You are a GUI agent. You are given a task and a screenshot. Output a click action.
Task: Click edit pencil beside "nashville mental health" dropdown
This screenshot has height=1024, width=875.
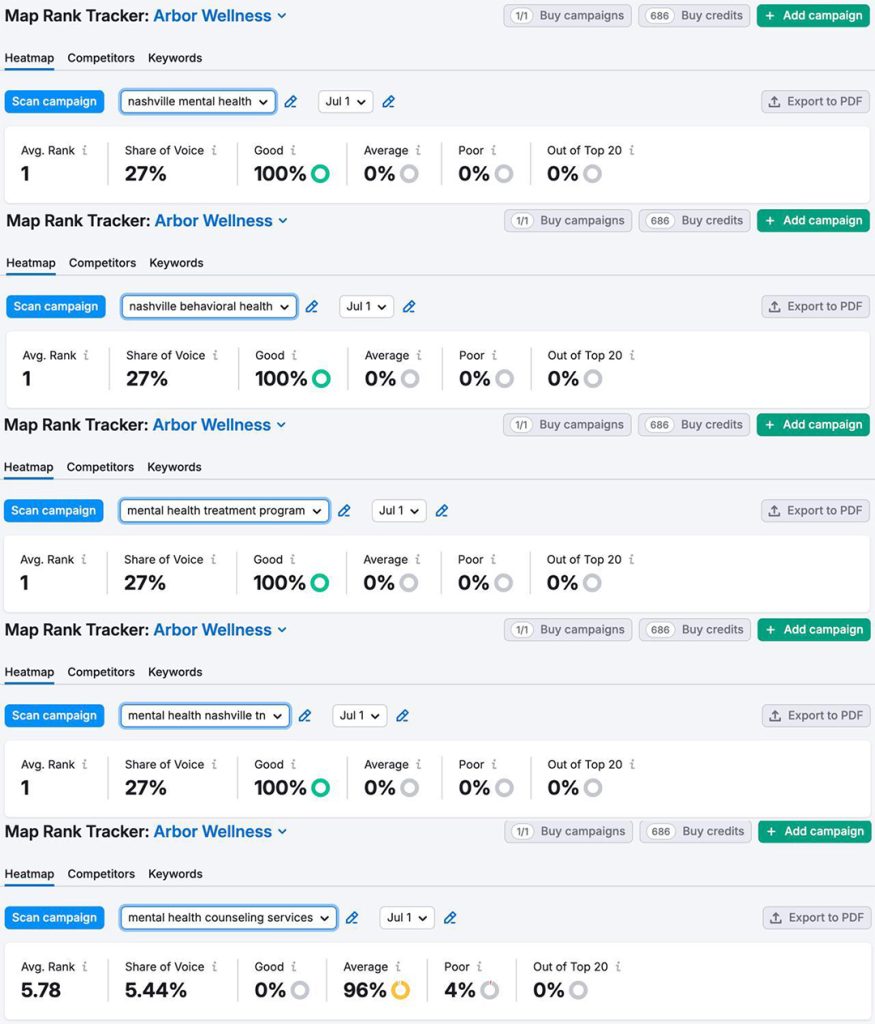tap(291, 102)
